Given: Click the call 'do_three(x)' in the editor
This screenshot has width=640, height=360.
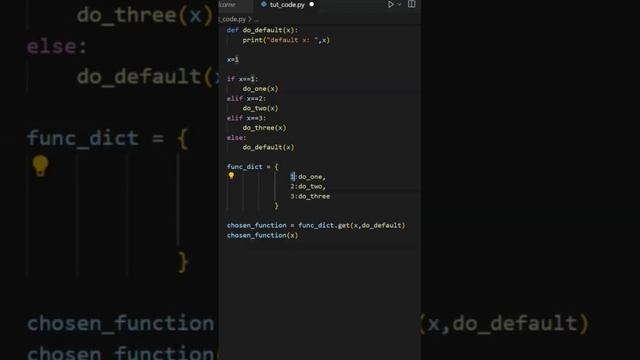Looking at the screenshot, I should (264, 128).
